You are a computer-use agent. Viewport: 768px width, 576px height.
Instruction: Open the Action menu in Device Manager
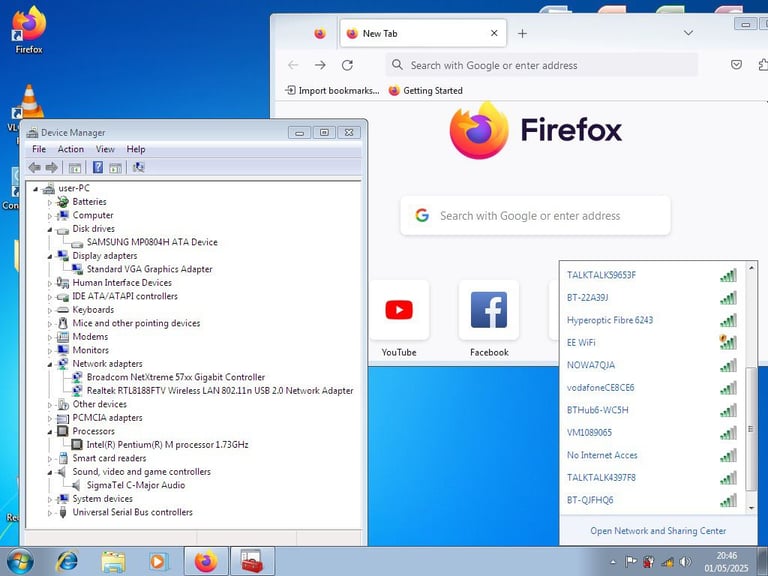(x=71, y=149)
